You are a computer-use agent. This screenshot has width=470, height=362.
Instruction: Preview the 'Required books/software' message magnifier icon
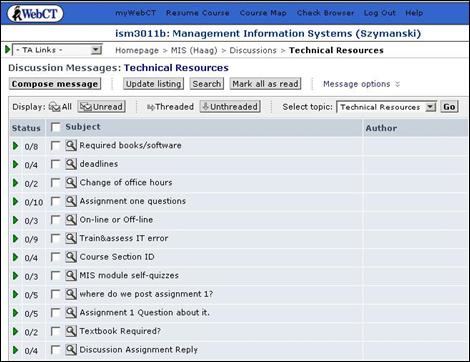(x=71, y=145)
